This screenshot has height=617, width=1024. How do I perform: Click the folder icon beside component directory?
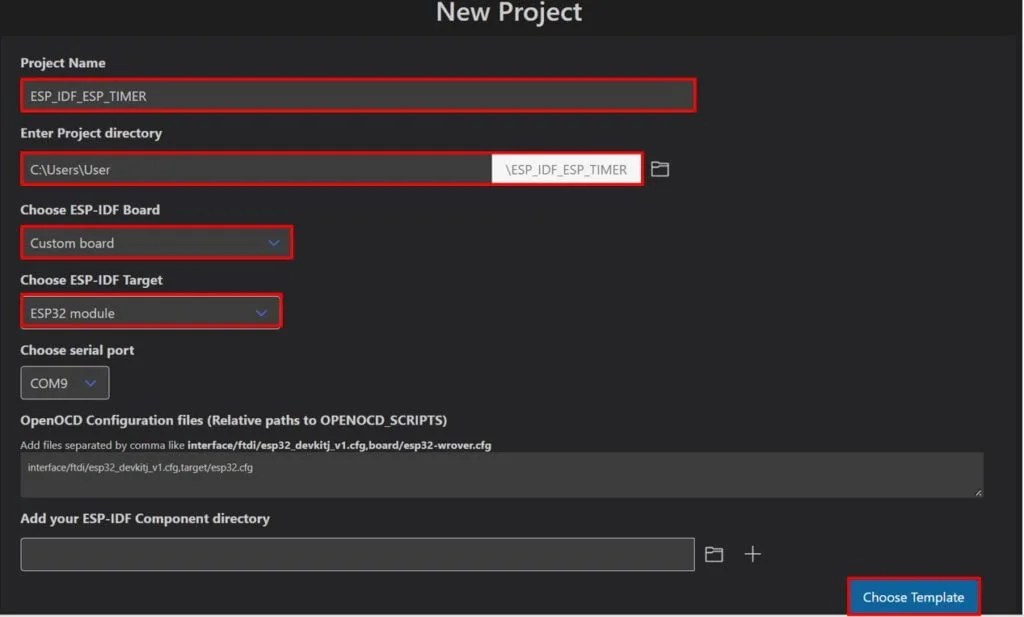(714, 553)
